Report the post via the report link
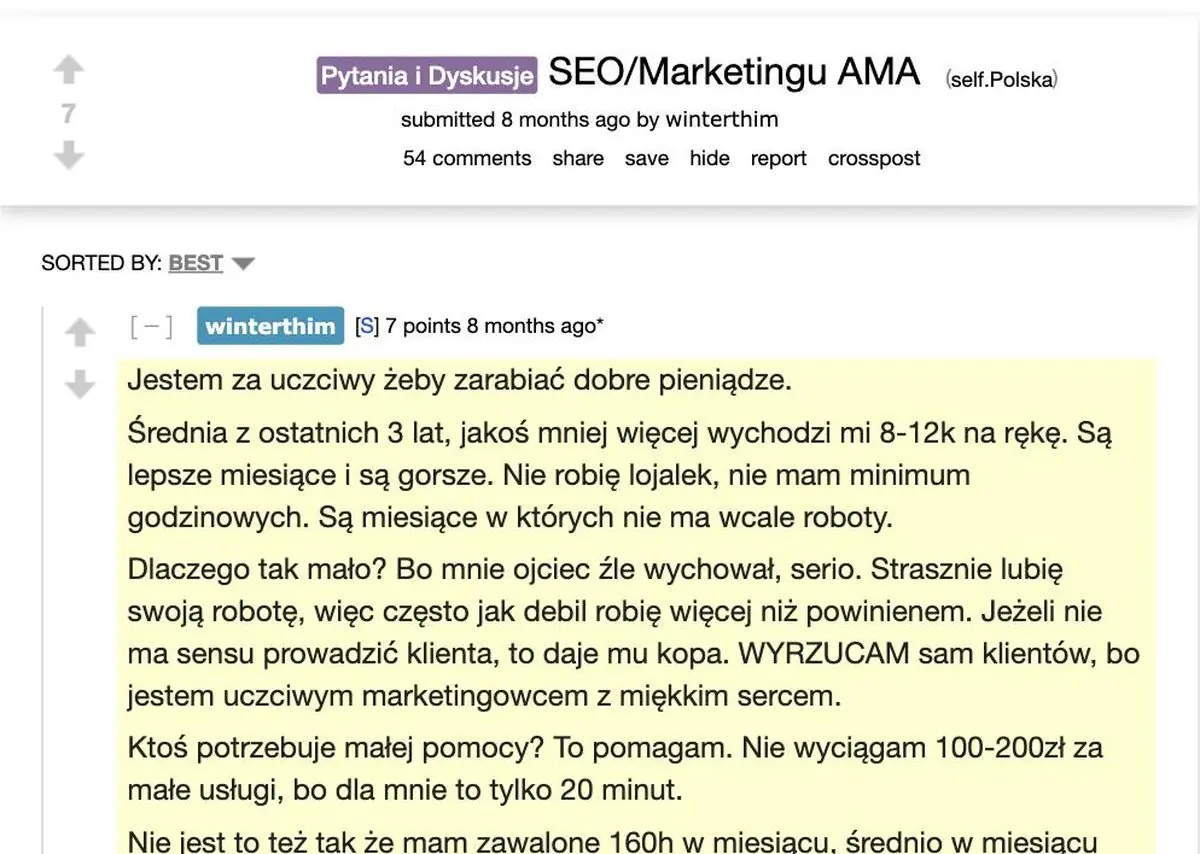 pos(778,158)
